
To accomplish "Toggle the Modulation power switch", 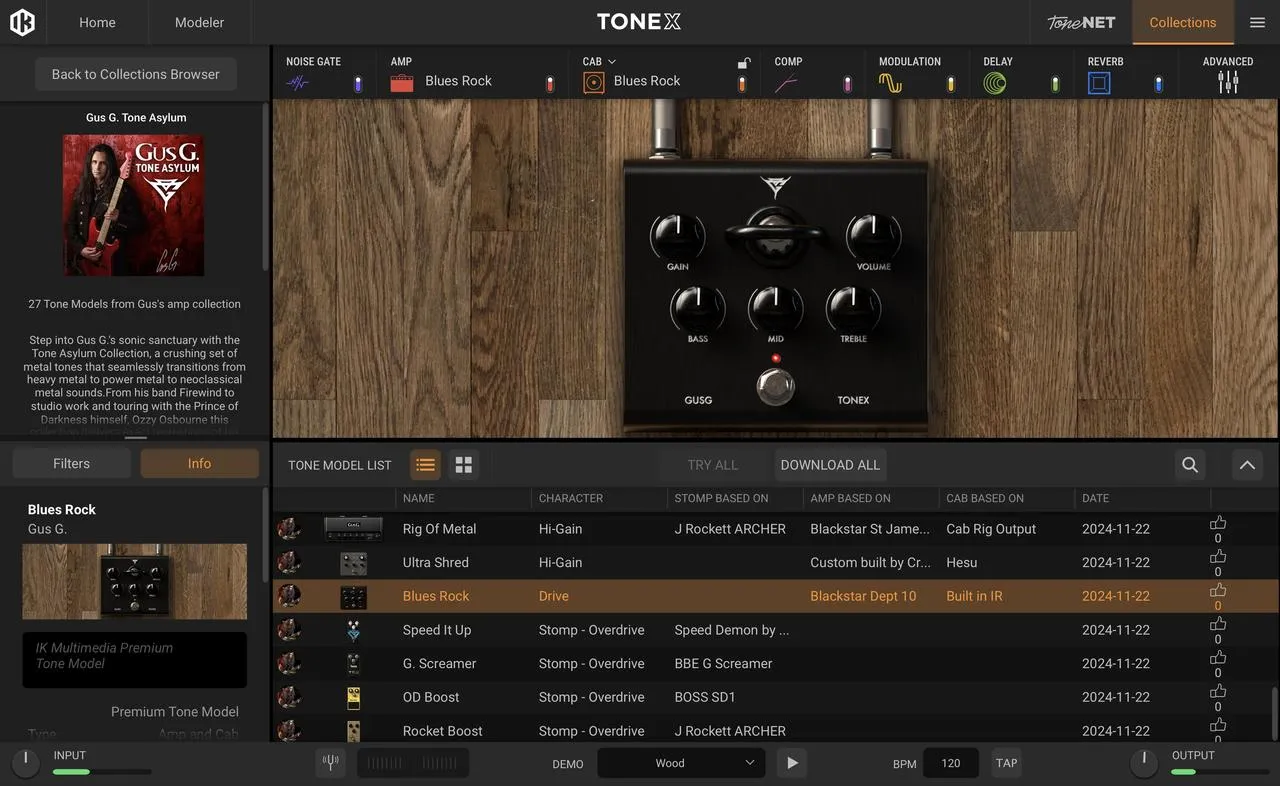I will pos(951,84).
